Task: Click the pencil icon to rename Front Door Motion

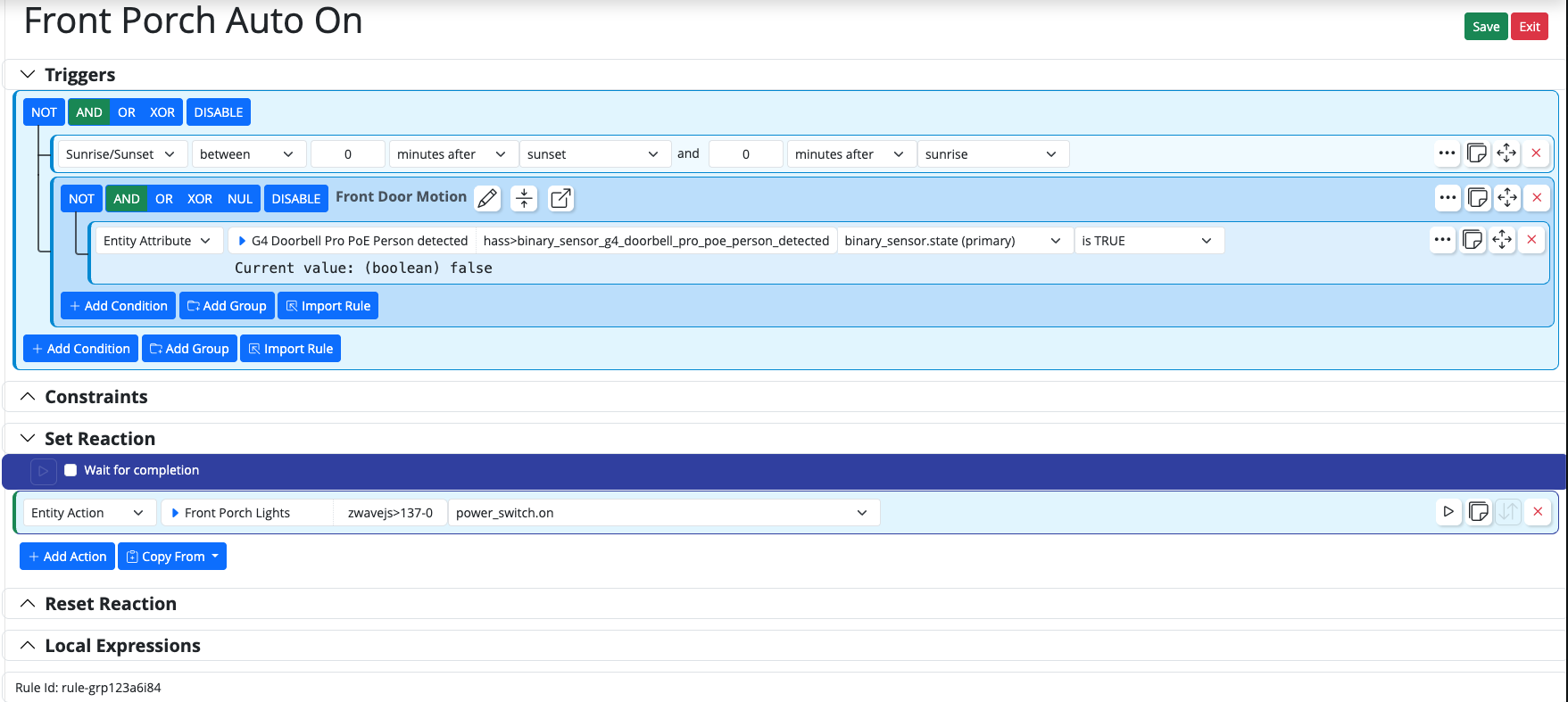Action: 487,198
